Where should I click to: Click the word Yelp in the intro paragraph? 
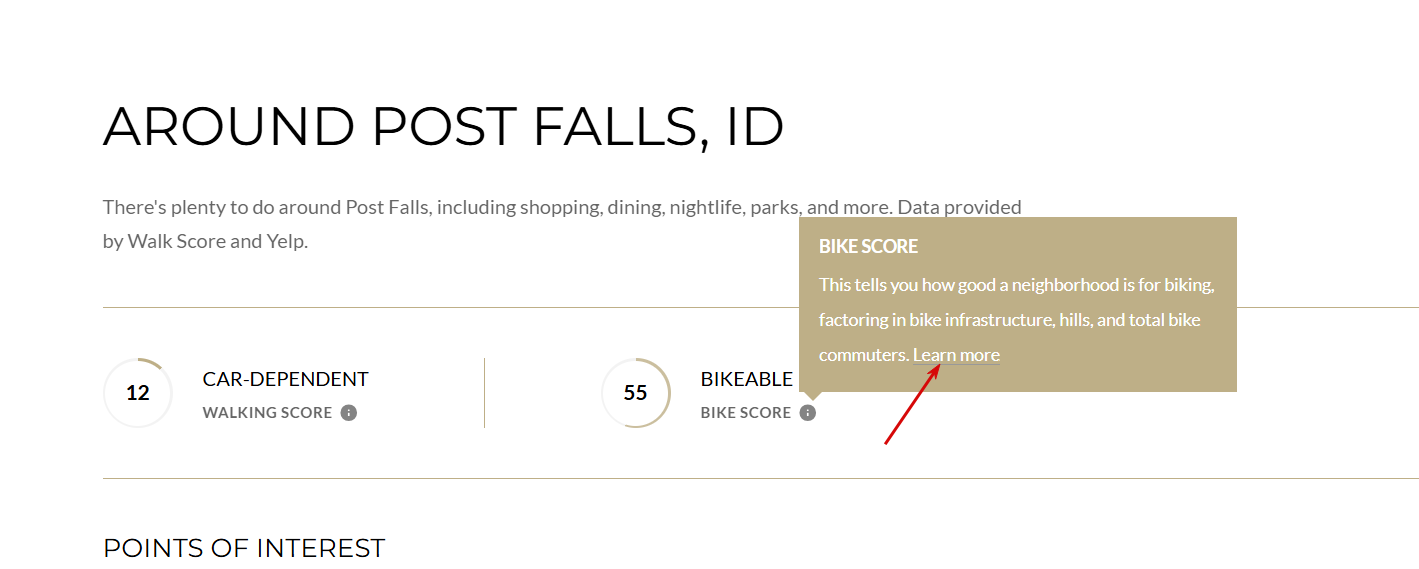pyautogui.click(x=287, y=241)
